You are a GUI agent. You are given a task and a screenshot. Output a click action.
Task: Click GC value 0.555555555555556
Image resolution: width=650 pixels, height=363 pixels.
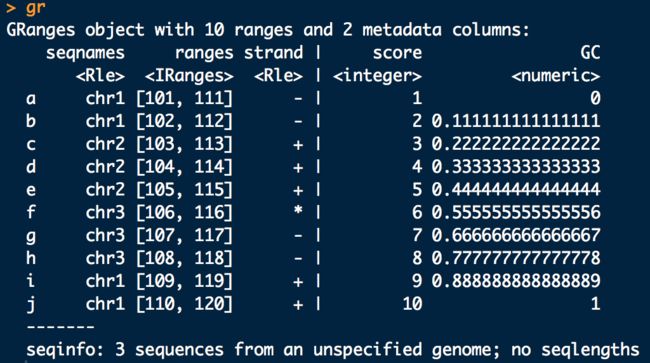[516, 213]
